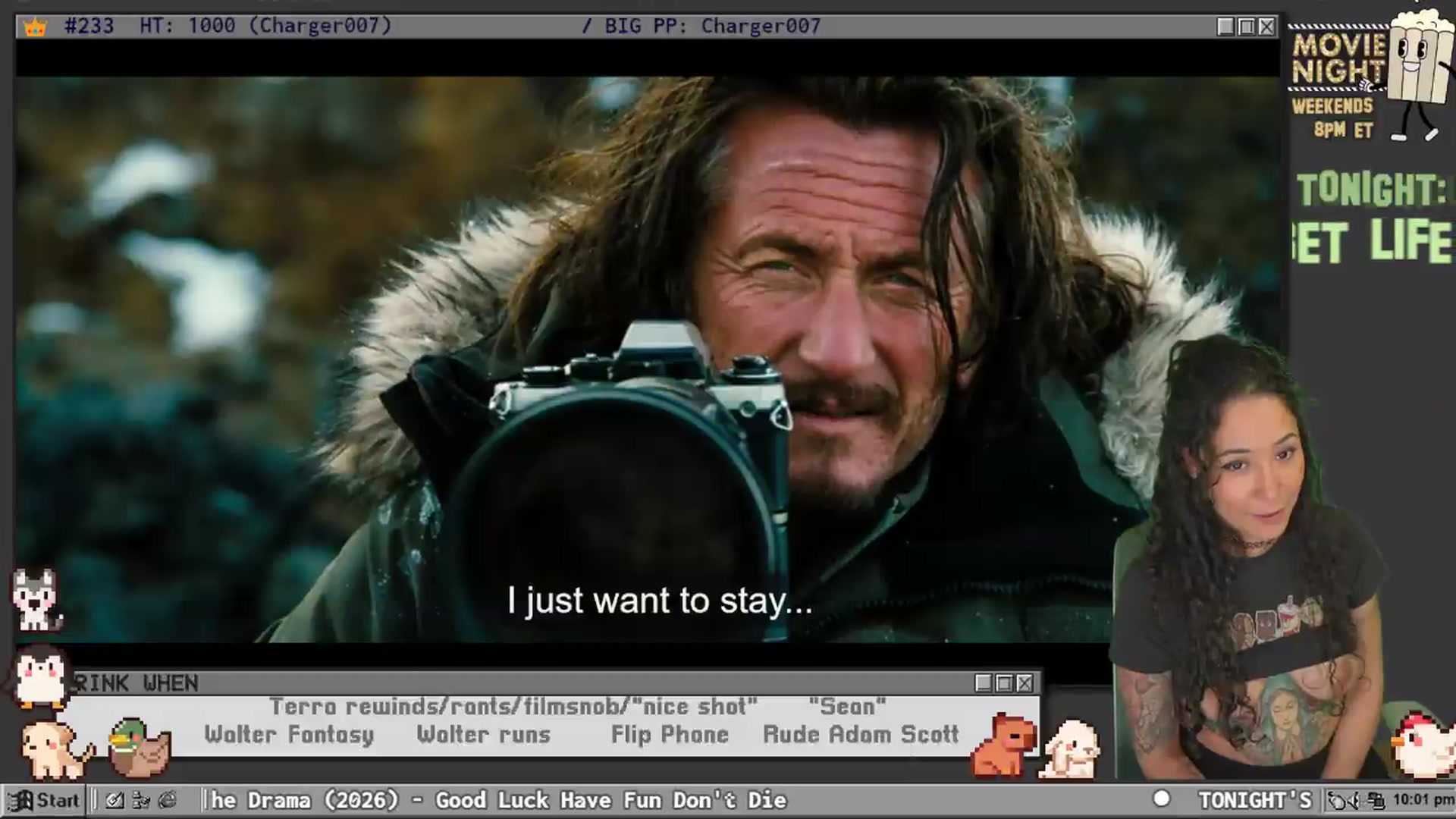Click the streamer webcam overlay

pos(1251,561)
